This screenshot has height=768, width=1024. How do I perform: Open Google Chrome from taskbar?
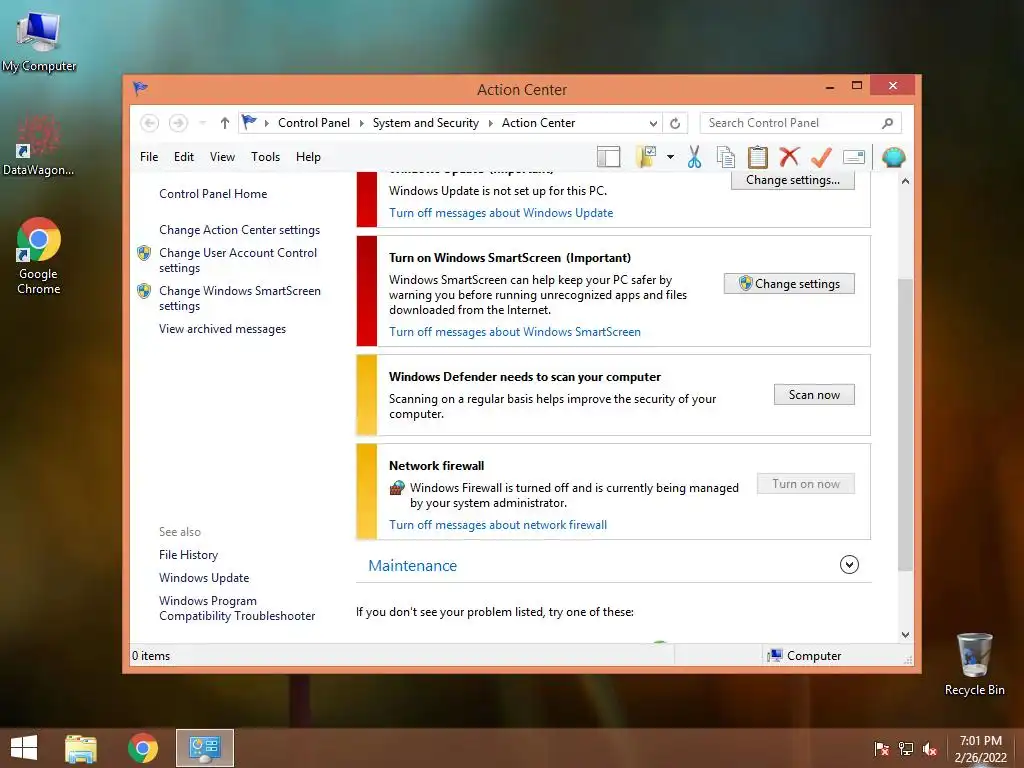pyautogui.click(x=142, y=748)
